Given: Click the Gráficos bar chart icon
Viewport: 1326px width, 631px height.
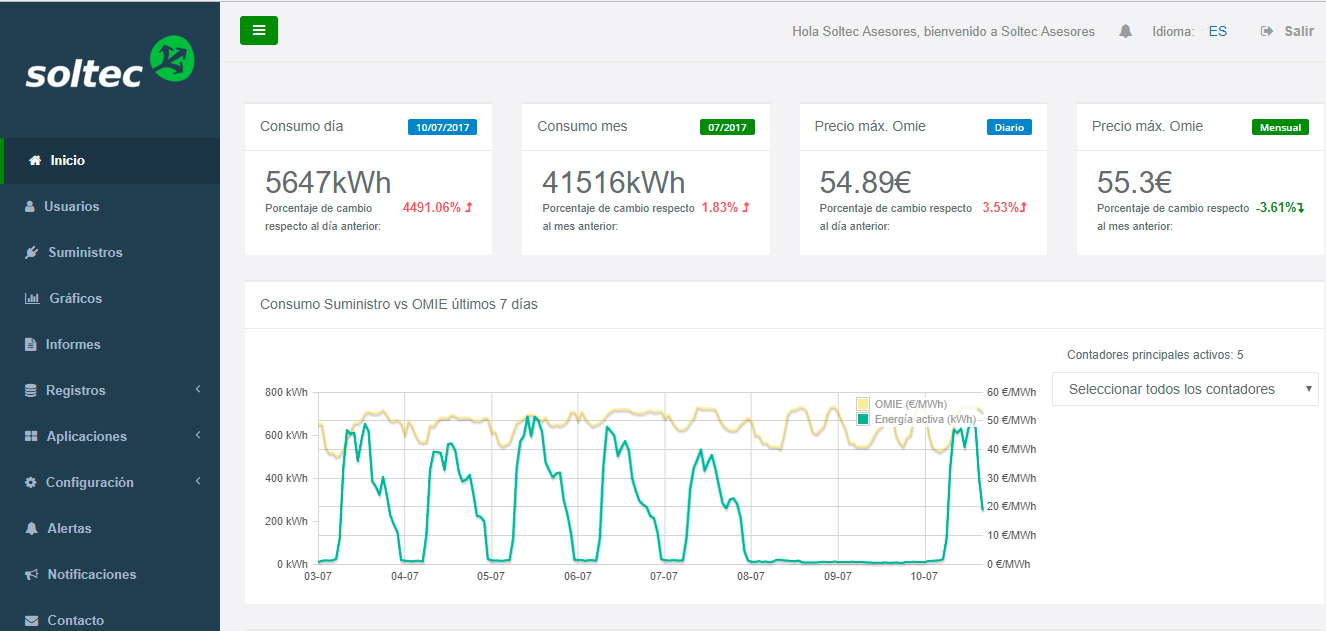Looking at the screenshot, I should pyautogui.click(x=31, y=299).
